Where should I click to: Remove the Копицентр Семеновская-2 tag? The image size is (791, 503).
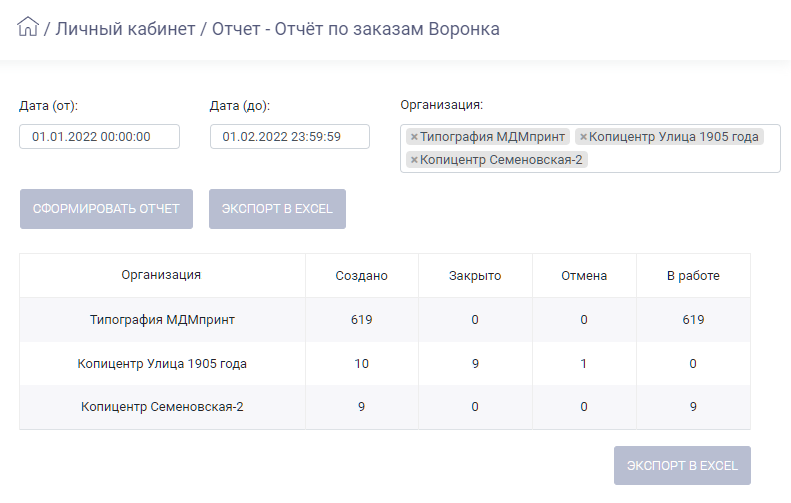click(414, 160)
